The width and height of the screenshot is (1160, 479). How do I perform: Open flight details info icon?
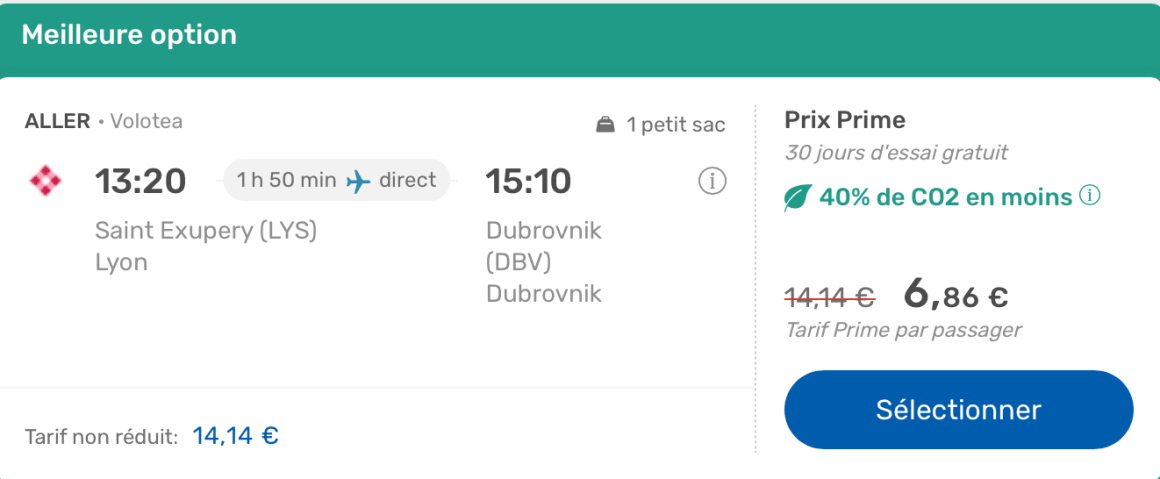(x=711, y=181)
